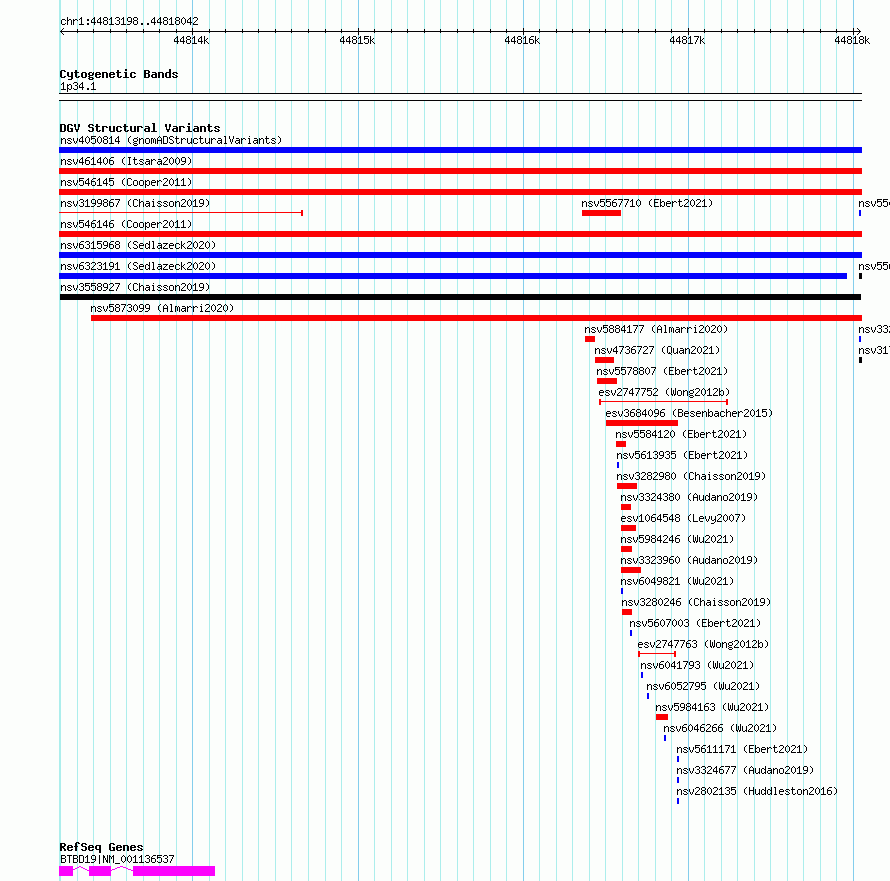Viewport: 890px width, 881px height.
Task: Click the 44818k ruler tick label
Action: [x=852, y=40]
